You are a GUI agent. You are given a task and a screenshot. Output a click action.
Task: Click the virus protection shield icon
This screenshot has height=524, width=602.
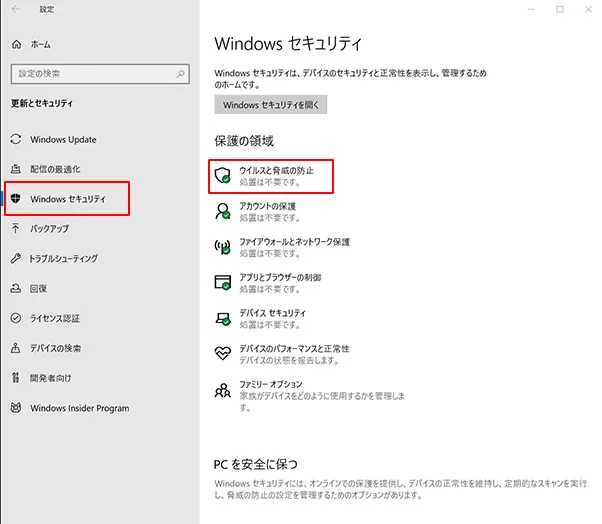[223, 175]
